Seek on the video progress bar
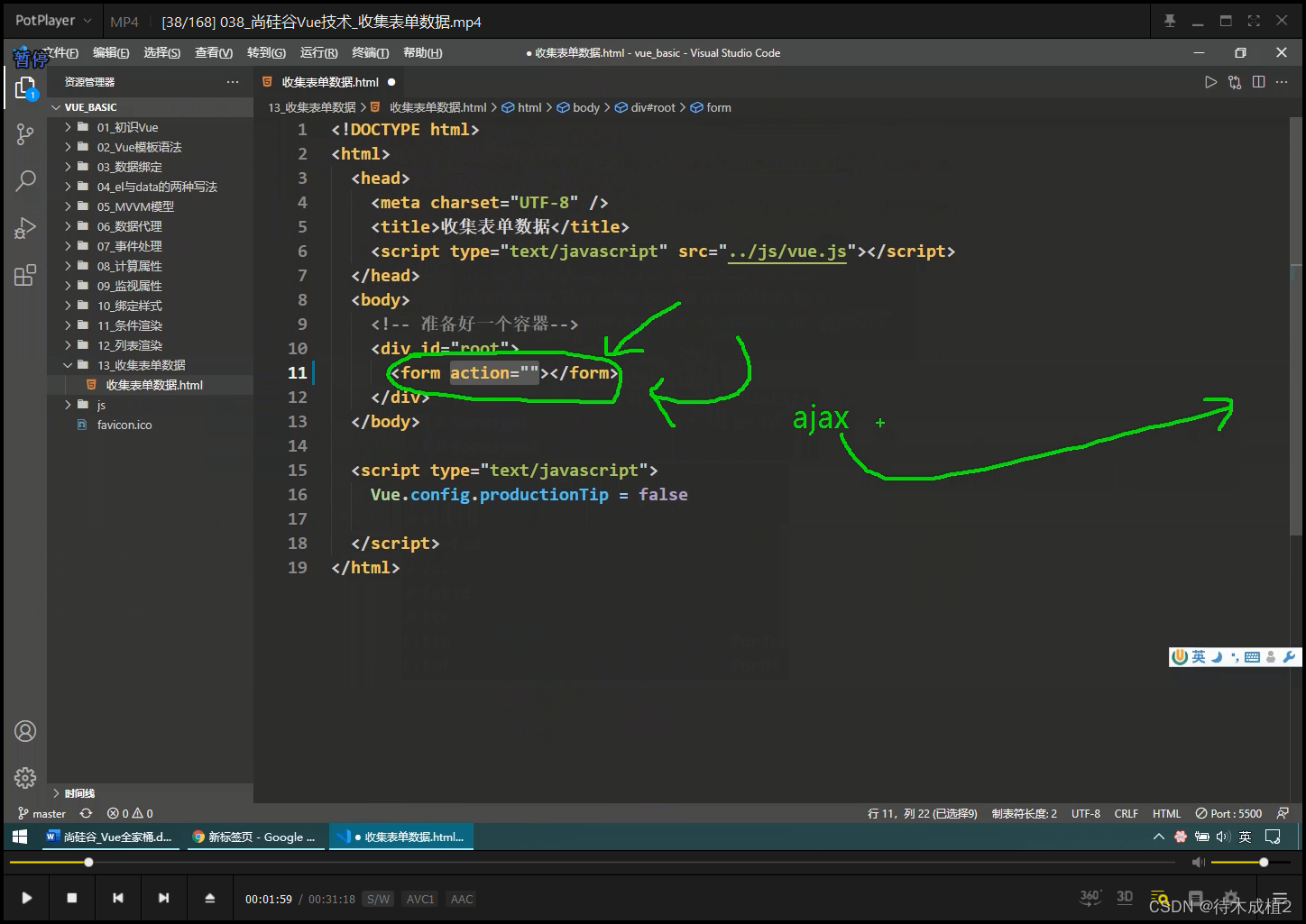Viewport: 1306px width, 924px height. 591,863
